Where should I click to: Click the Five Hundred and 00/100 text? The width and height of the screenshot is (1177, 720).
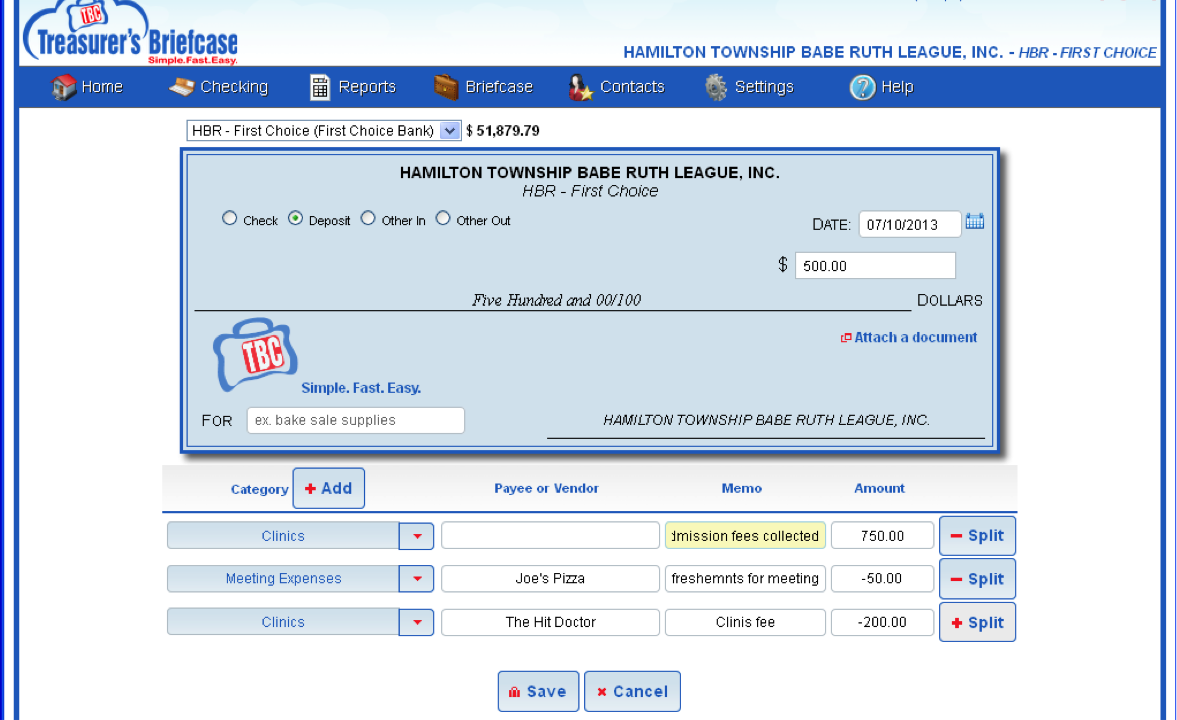click(x=556, y=300)
